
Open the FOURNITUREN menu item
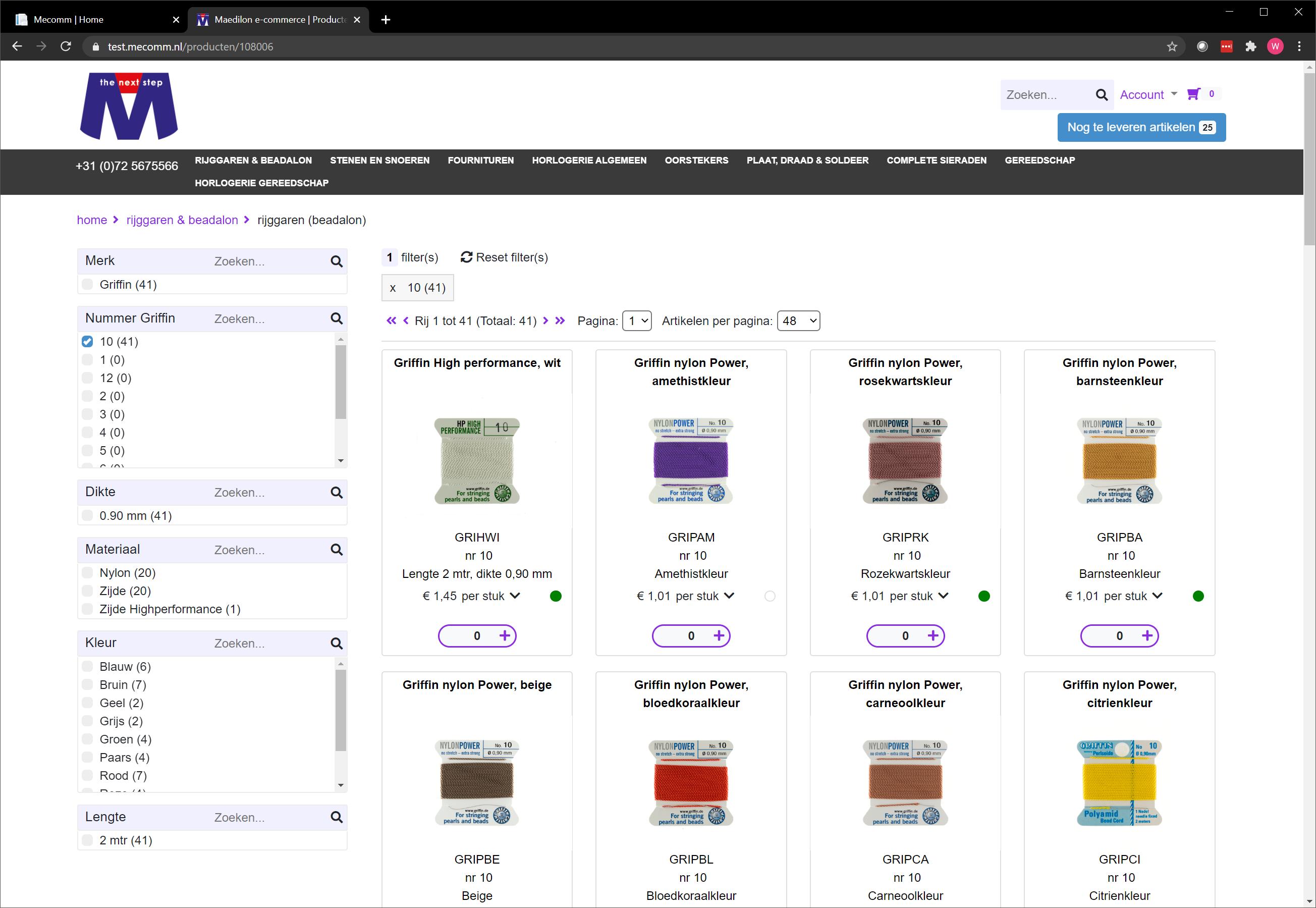click(x=480, y=161)
